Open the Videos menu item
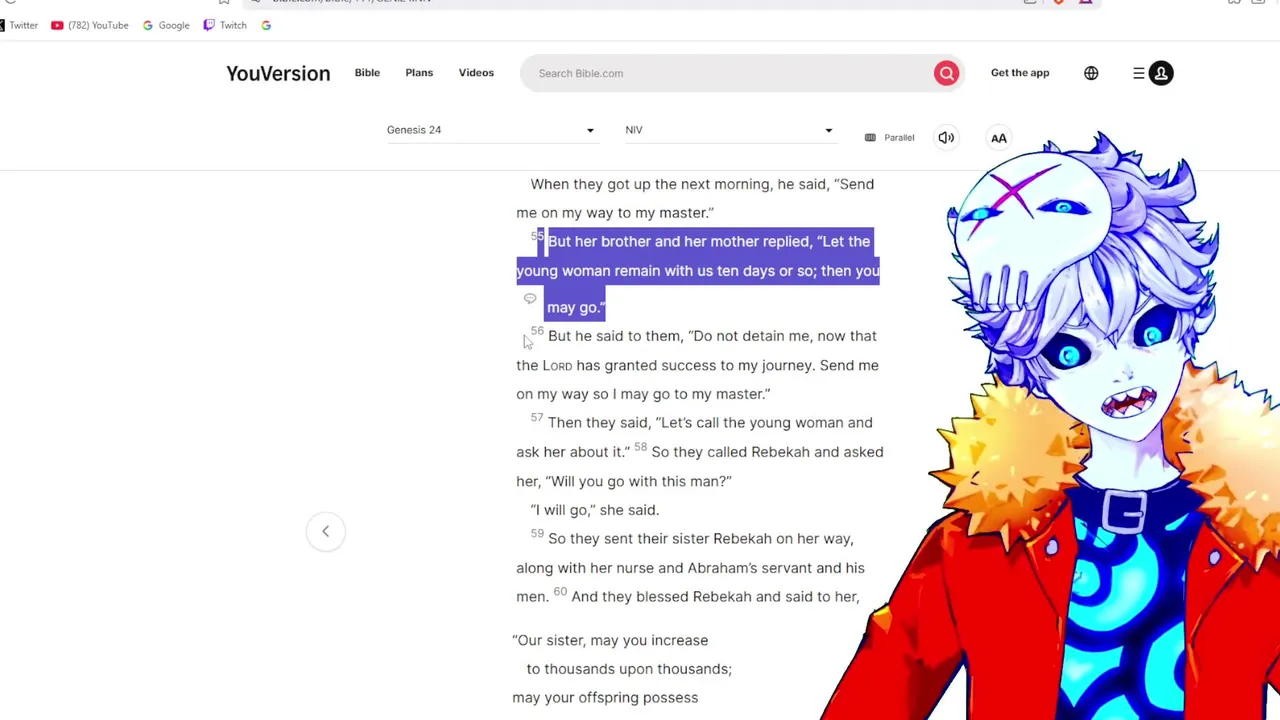Screen dimensions: 1280x720 (x=476, y=73)
